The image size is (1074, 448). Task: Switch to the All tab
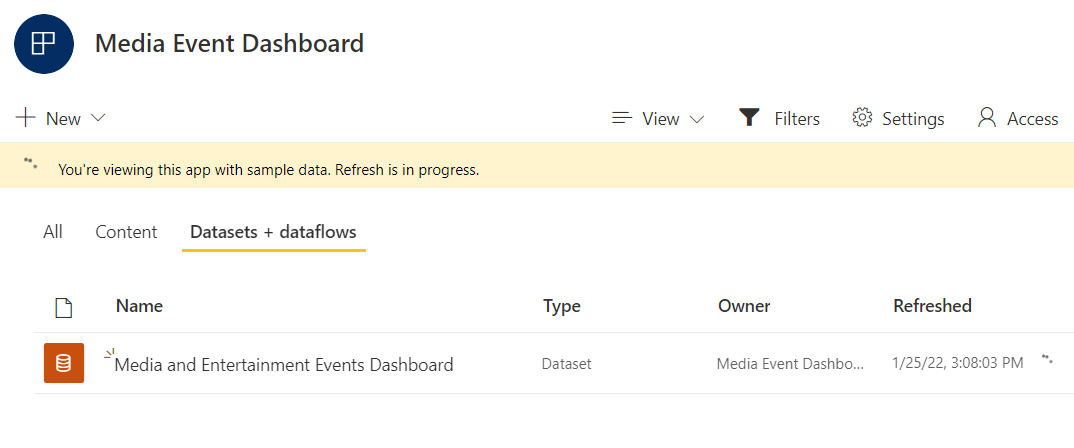53,232
